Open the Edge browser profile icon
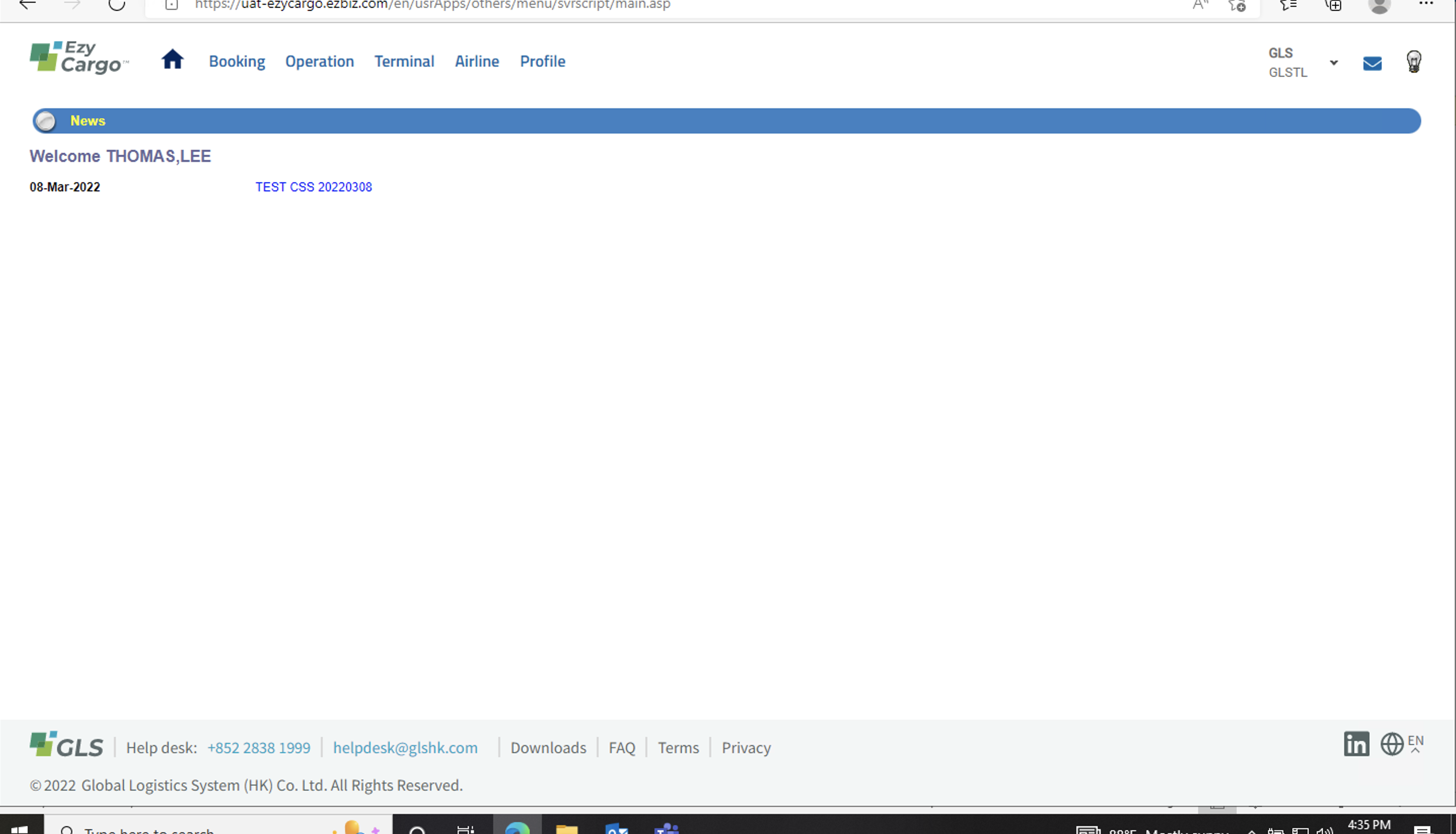The image size is (1456, 834). click(1379, 6)
